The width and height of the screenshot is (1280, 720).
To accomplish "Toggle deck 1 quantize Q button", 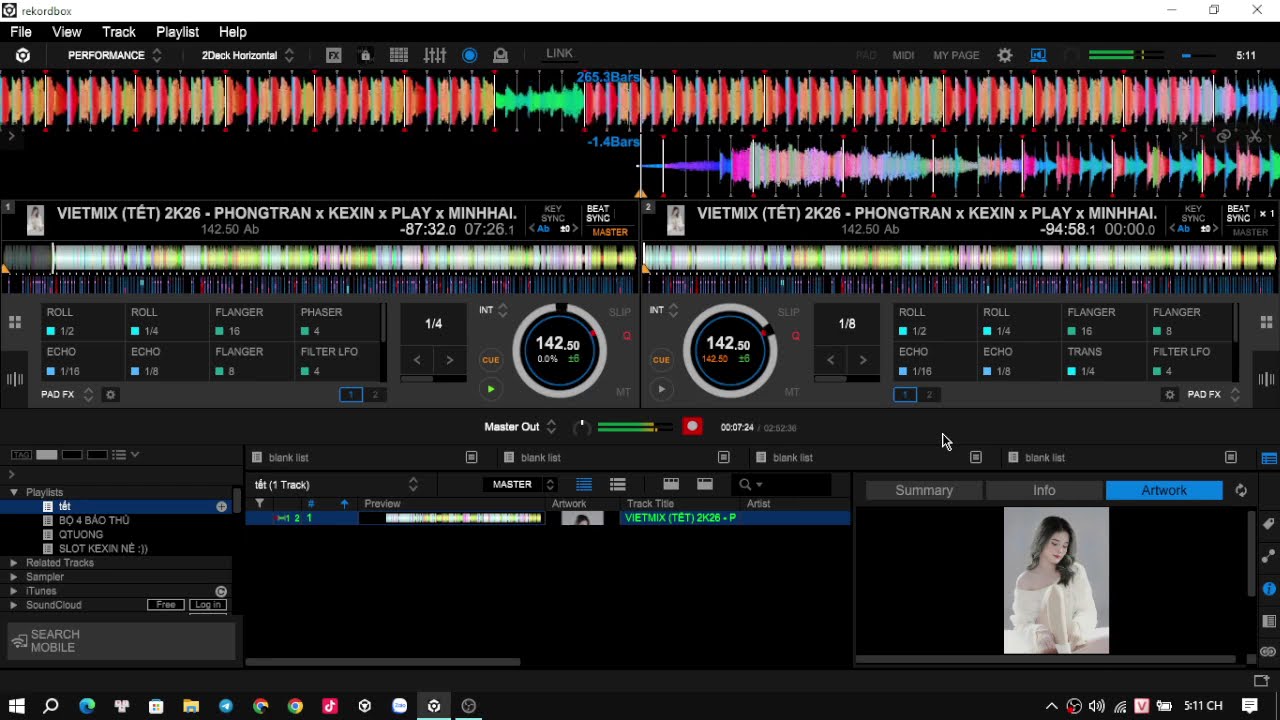I will click(x=627, y=336).
